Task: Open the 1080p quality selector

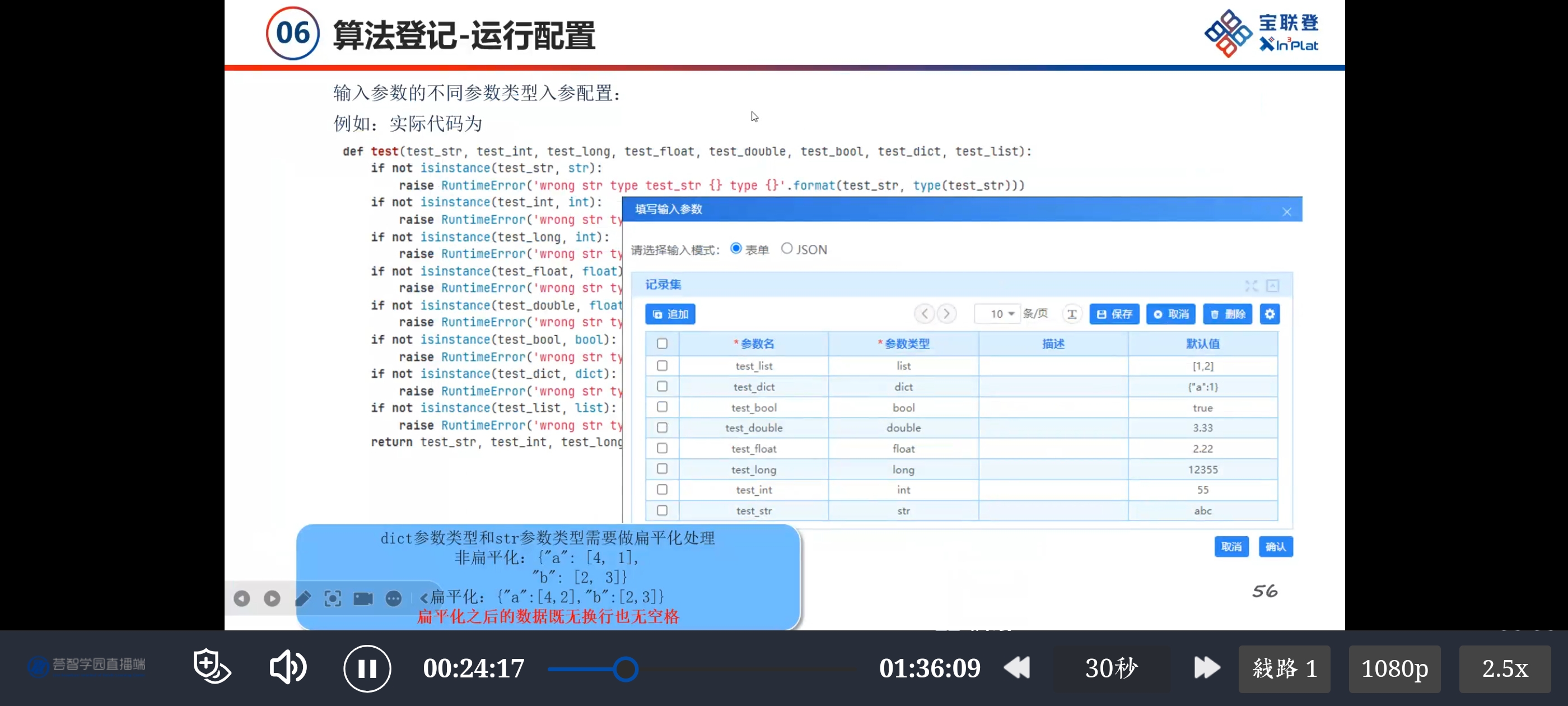Action: [x=1394, y=669]
